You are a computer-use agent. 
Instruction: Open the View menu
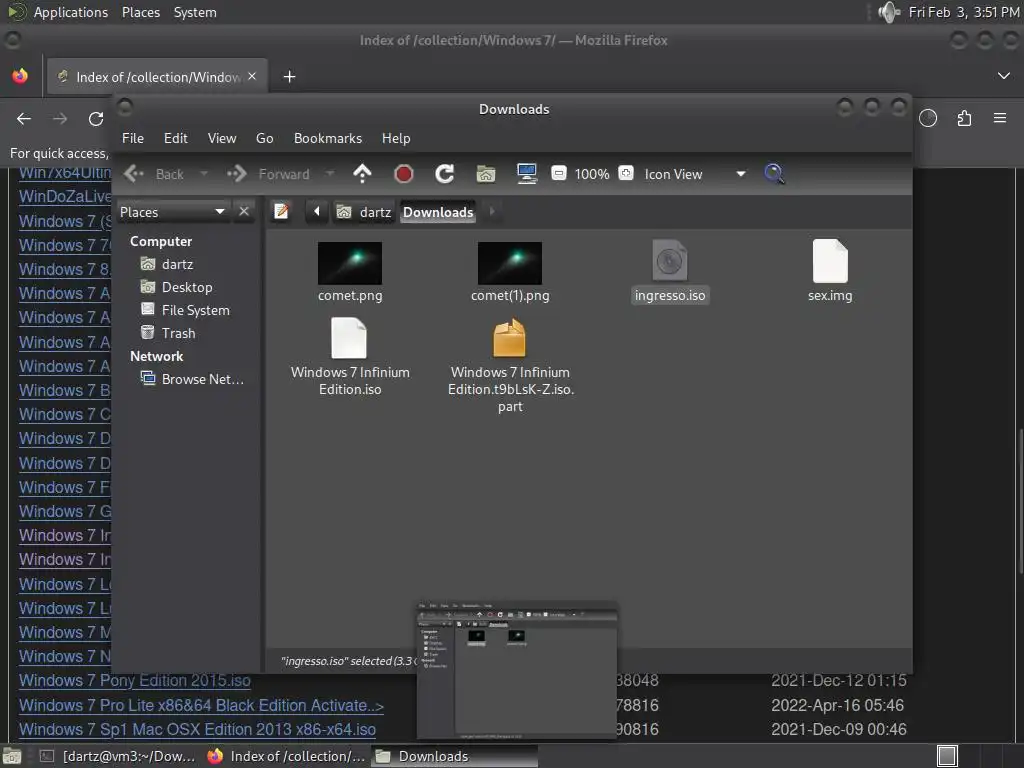(222, 138)
